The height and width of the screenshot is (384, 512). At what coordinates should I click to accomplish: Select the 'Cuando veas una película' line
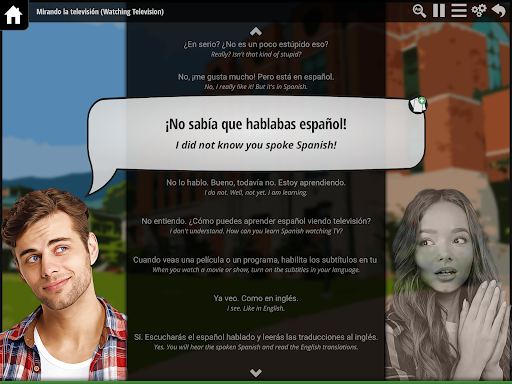click(x=256, y=264)
